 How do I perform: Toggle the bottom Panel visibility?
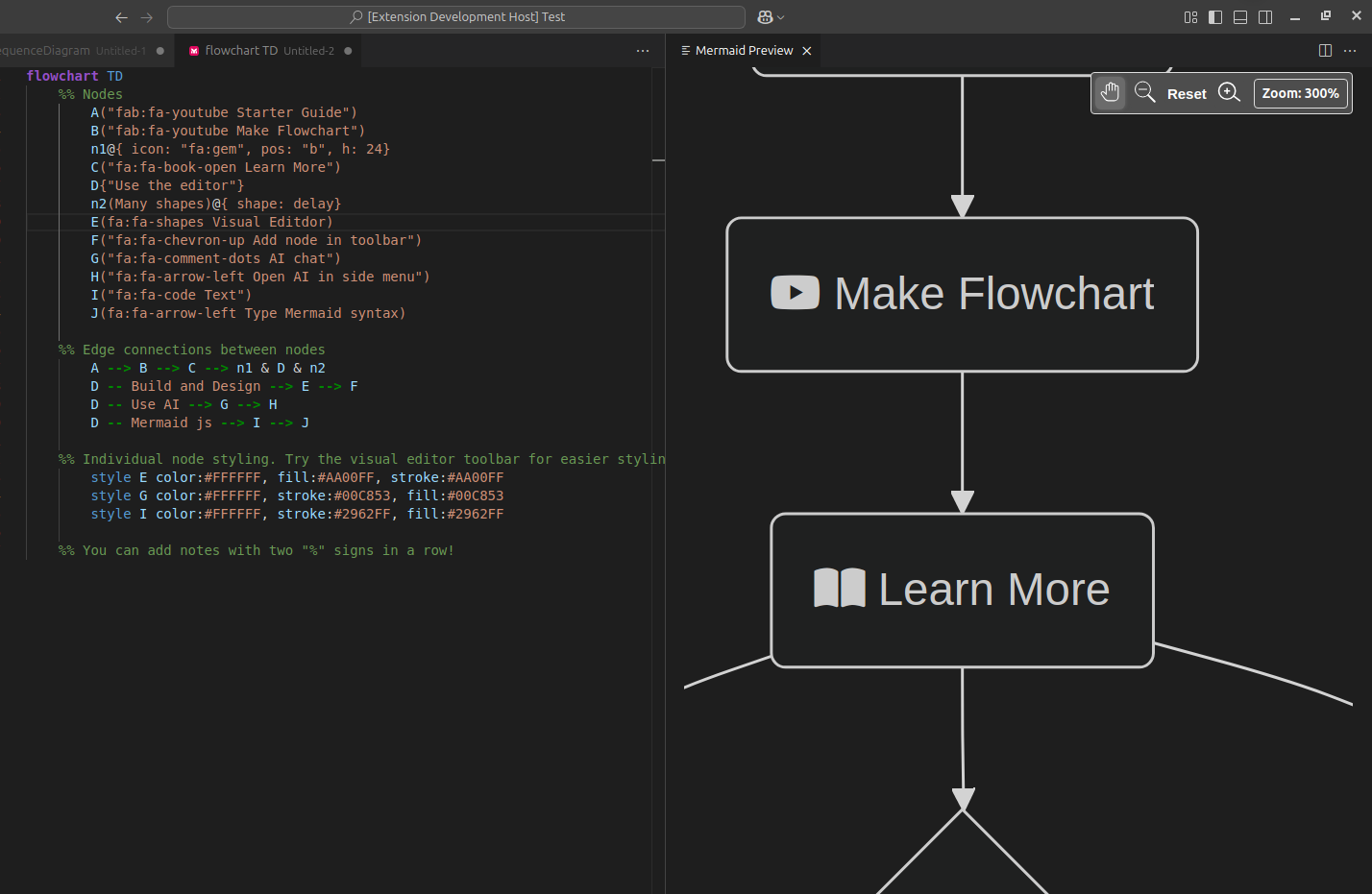pos(1240,16)
